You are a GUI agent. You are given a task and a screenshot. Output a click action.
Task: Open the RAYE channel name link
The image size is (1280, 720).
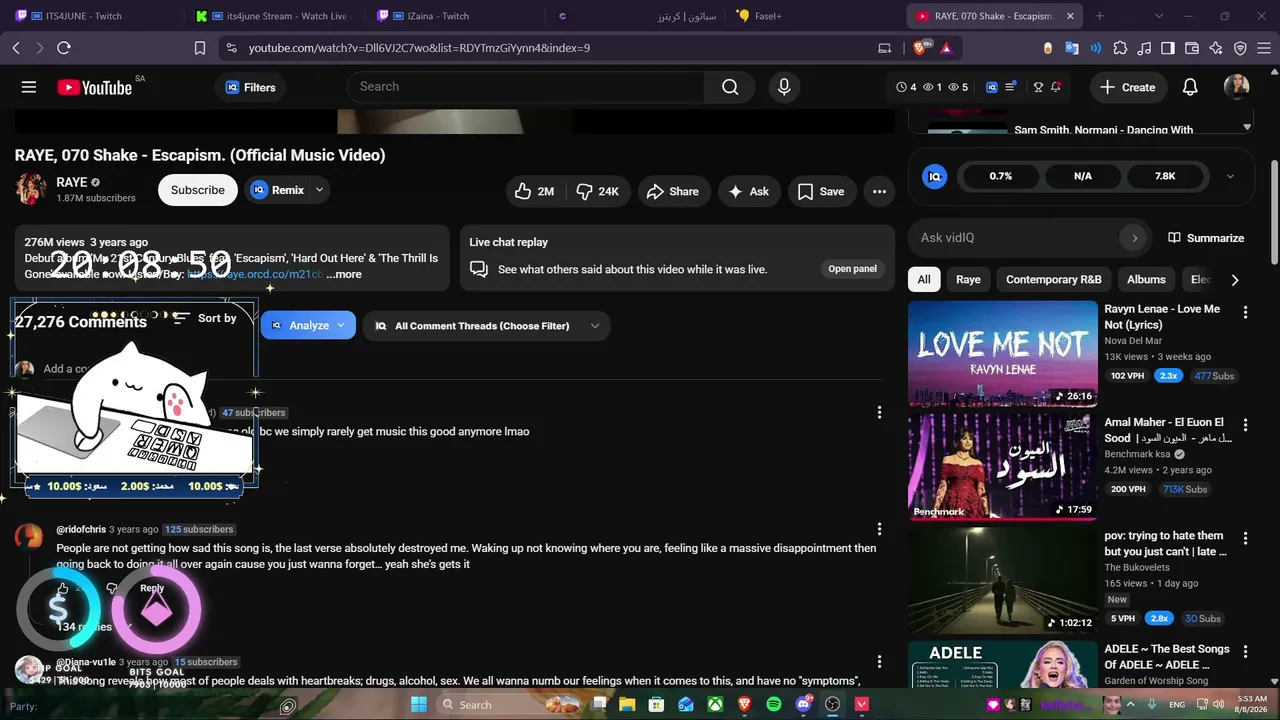(x=72, y=183)
